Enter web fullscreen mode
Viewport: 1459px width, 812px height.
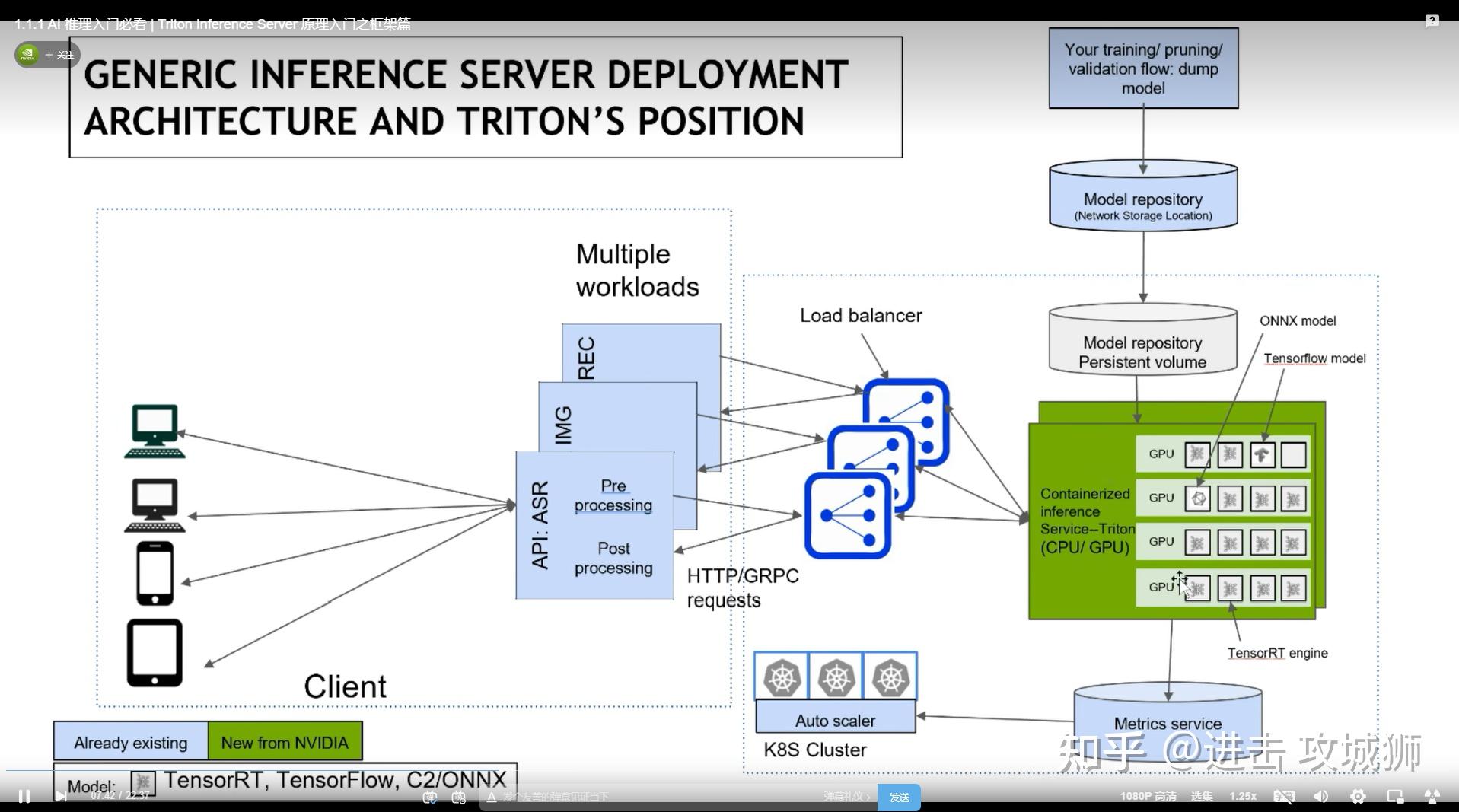click(x=1396, y=796)
